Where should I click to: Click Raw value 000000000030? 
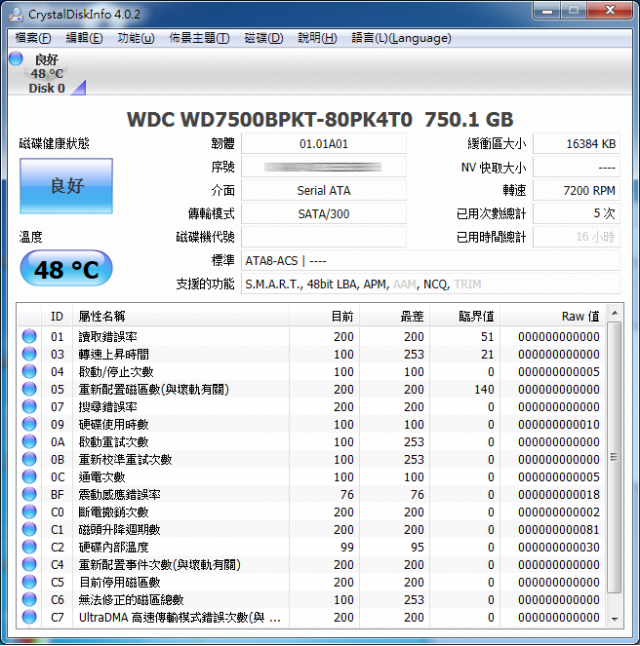point(558,547)
